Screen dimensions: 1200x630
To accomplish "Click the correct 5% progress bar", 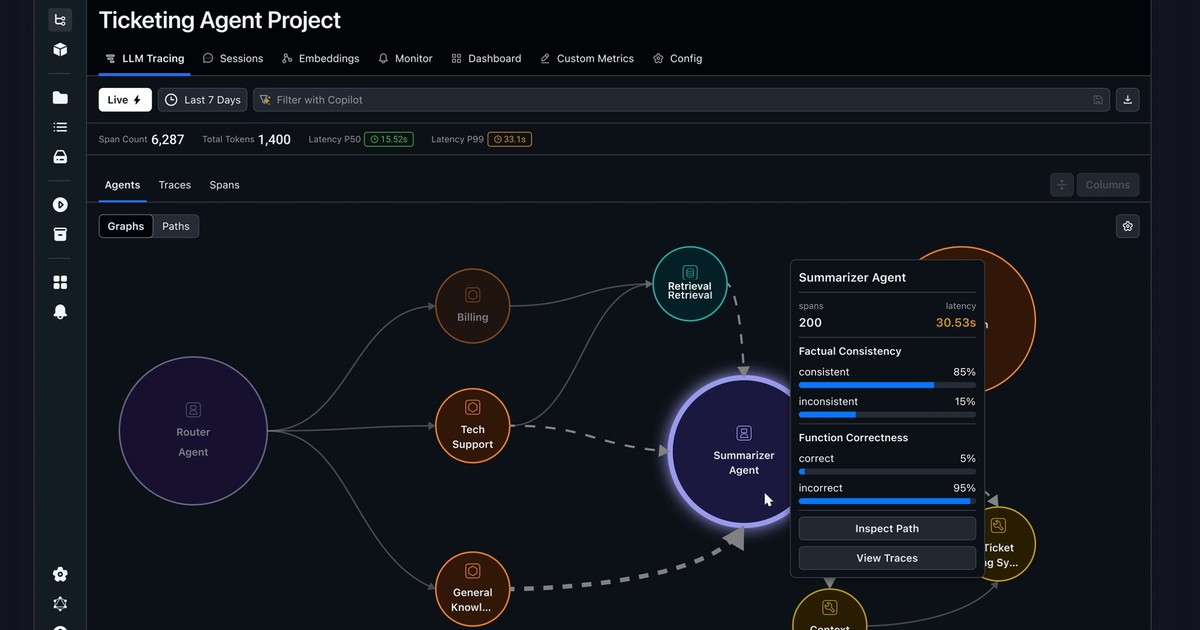I will pyautogui.click(x=887, y=471).
